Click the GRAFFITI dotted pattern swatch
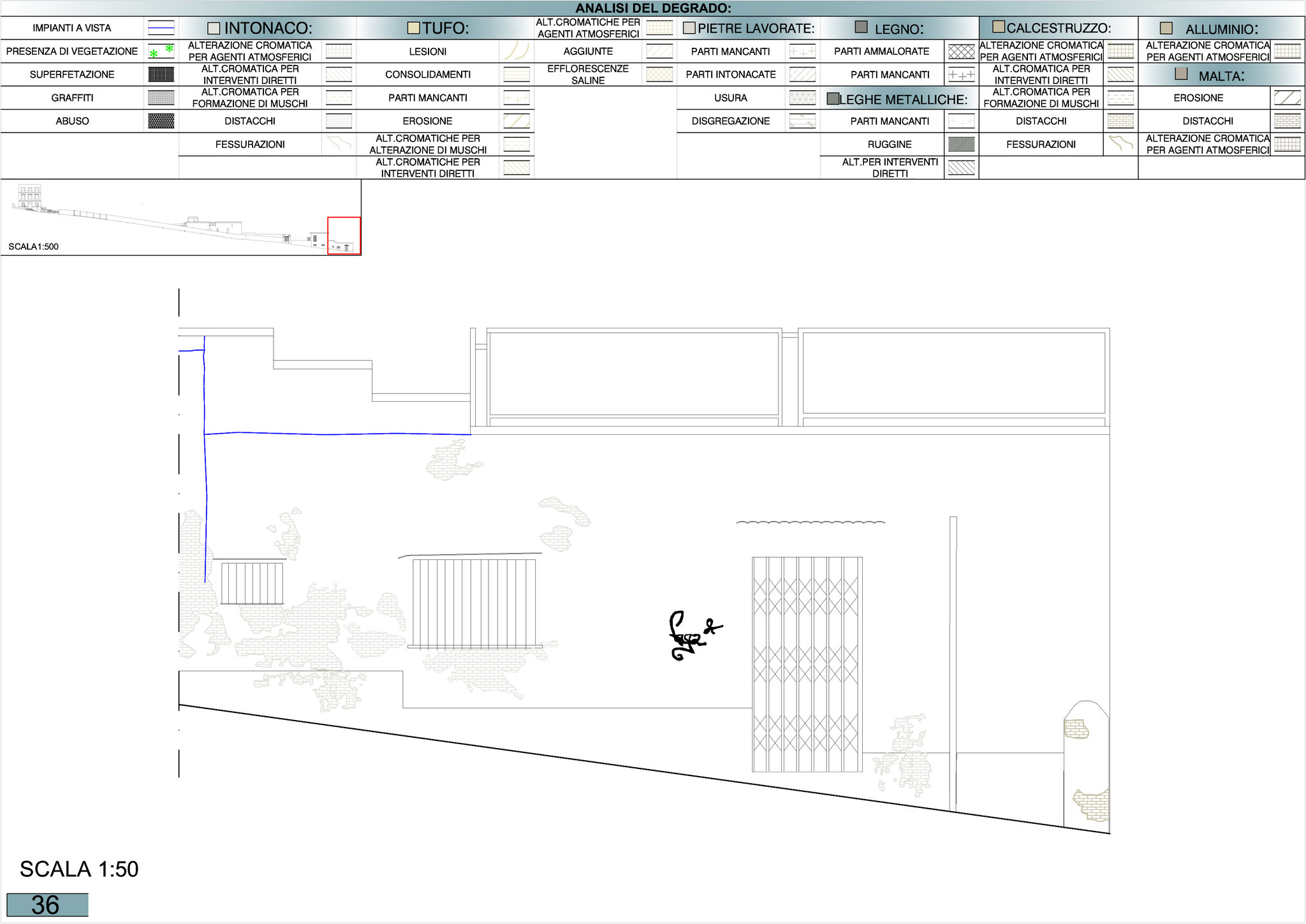 tap(161, 98)
